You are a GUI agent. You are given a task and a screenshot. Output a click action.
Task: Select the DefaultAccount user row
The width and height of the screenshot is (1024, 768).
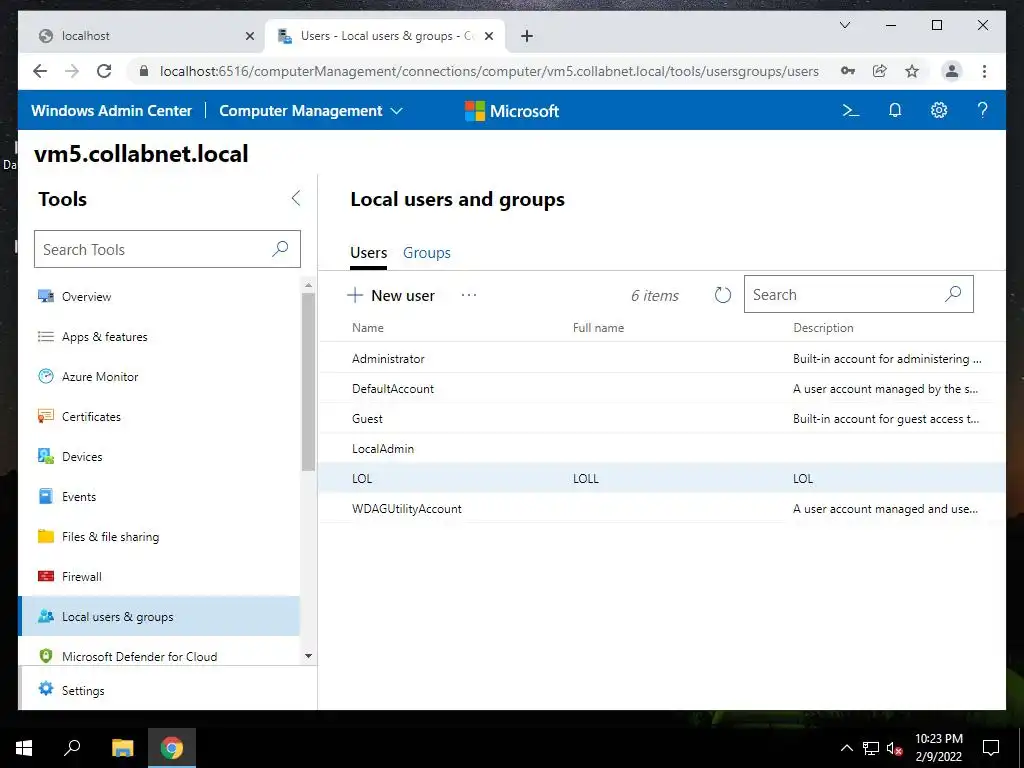point(662,389)
